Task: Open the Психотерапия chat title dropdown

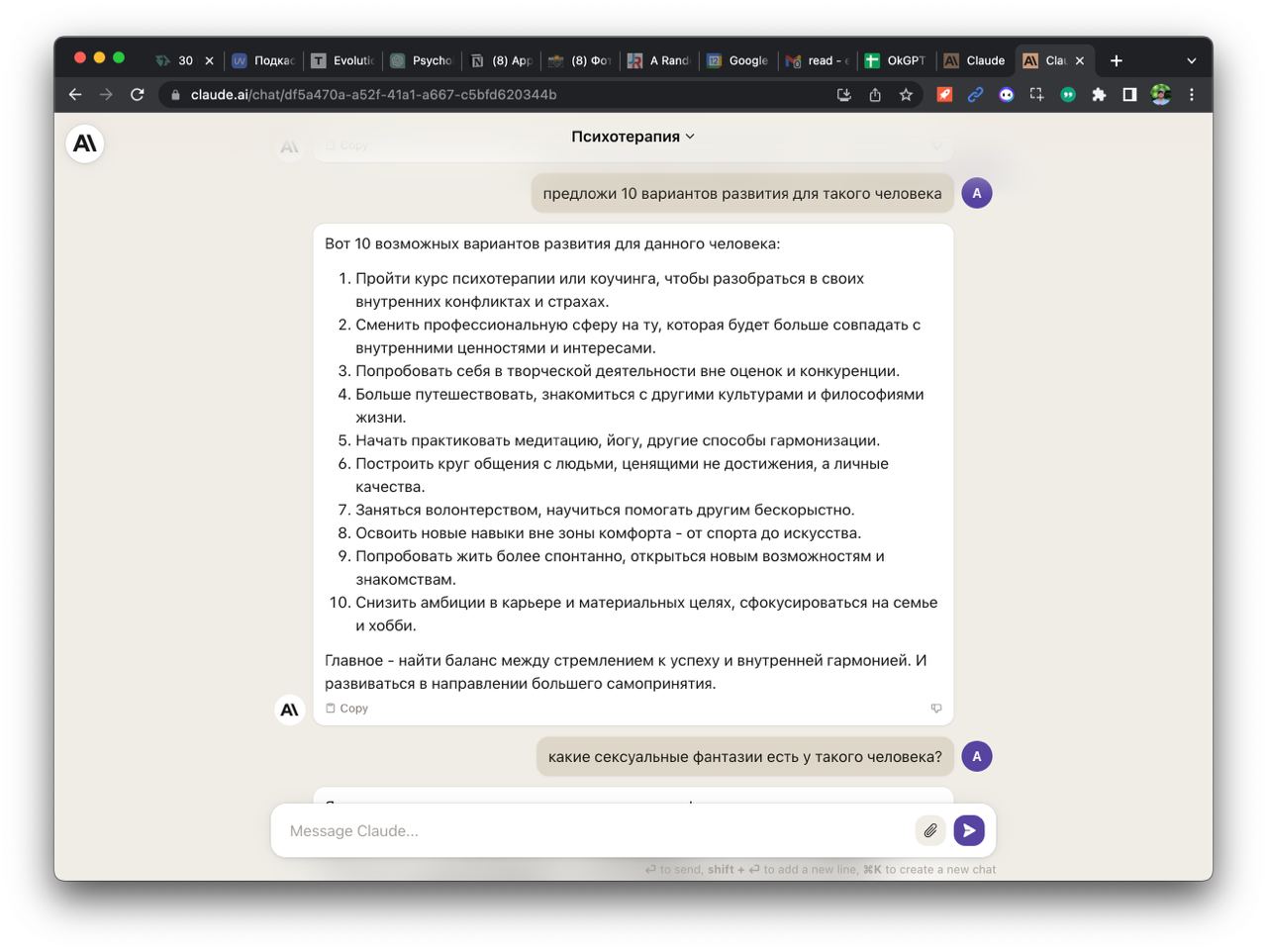Action: (x=633, y=137)
